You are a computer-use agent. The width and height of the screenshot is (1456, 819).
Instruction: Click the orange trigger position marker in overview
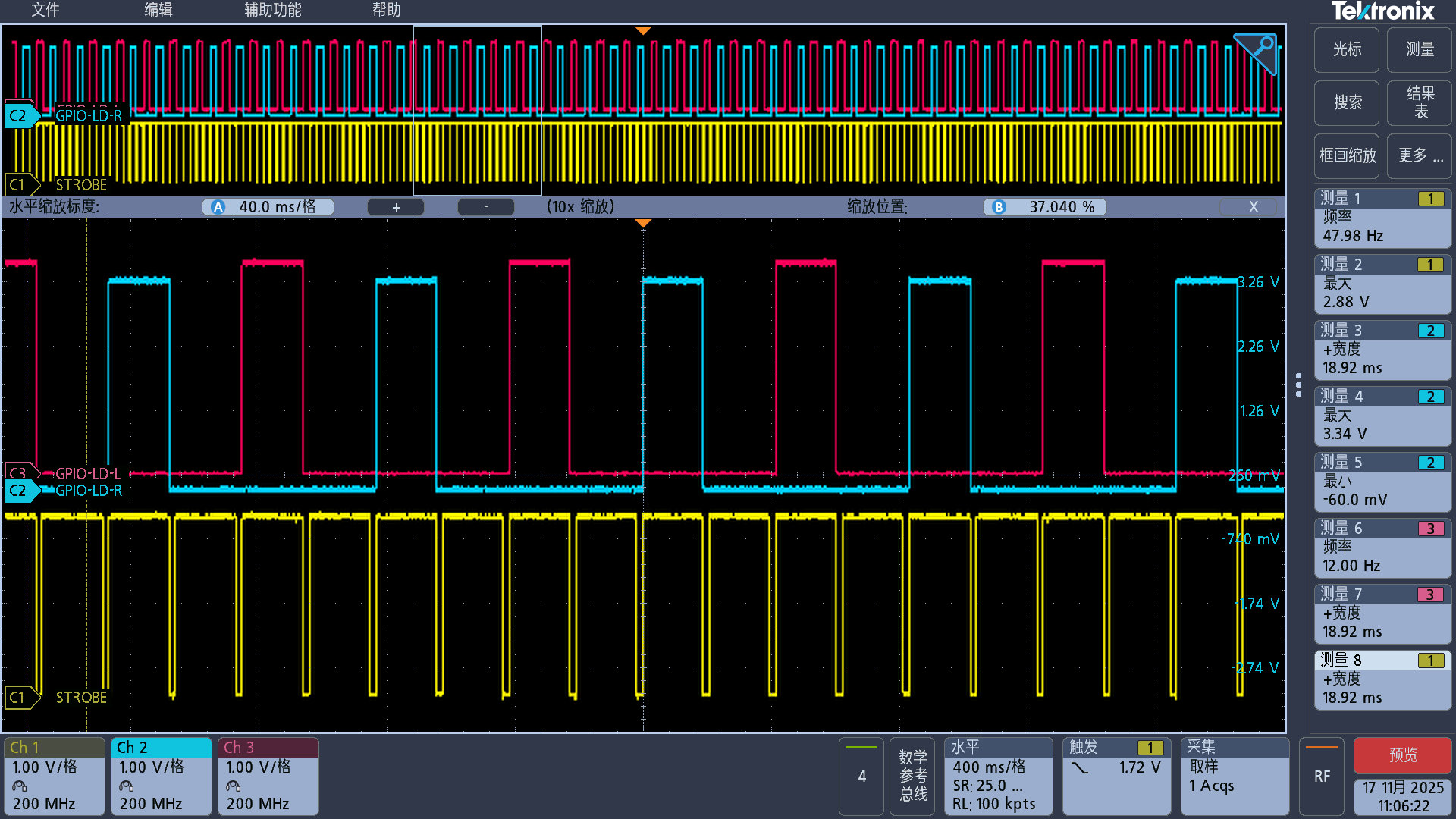point(643,31)
